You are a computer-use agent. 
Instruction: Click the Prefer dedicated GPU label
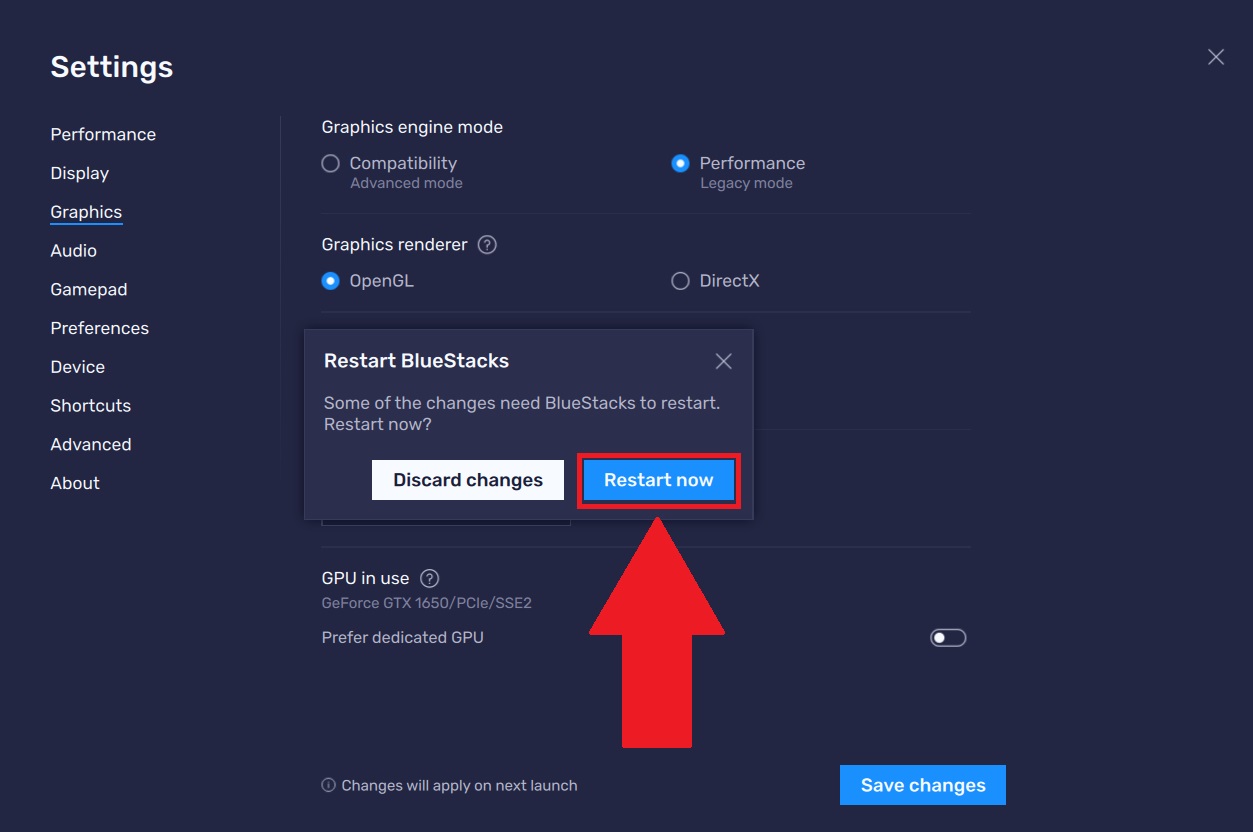[402, 637]
